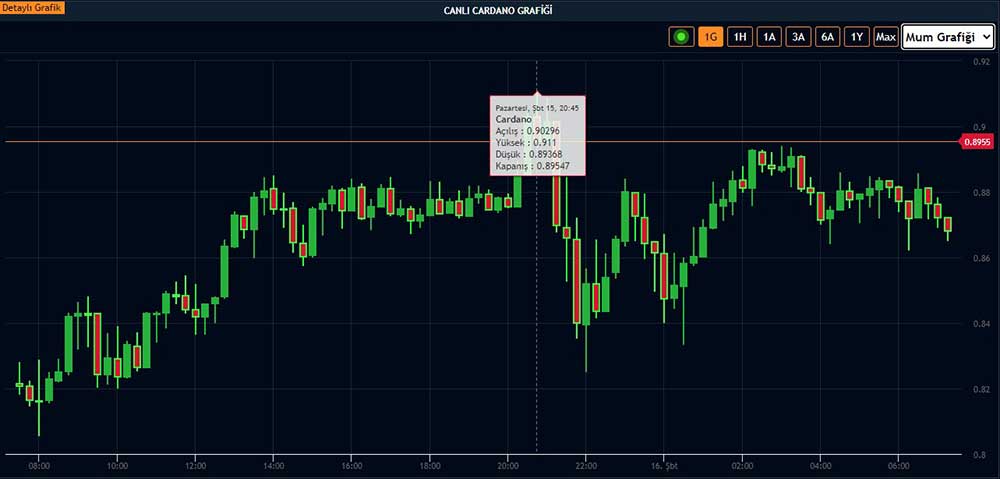This screenshot has width=1000, height=479.
Task: Click the 18:00 time axis label
Action: pyautogui.click(x=429, y=466)
